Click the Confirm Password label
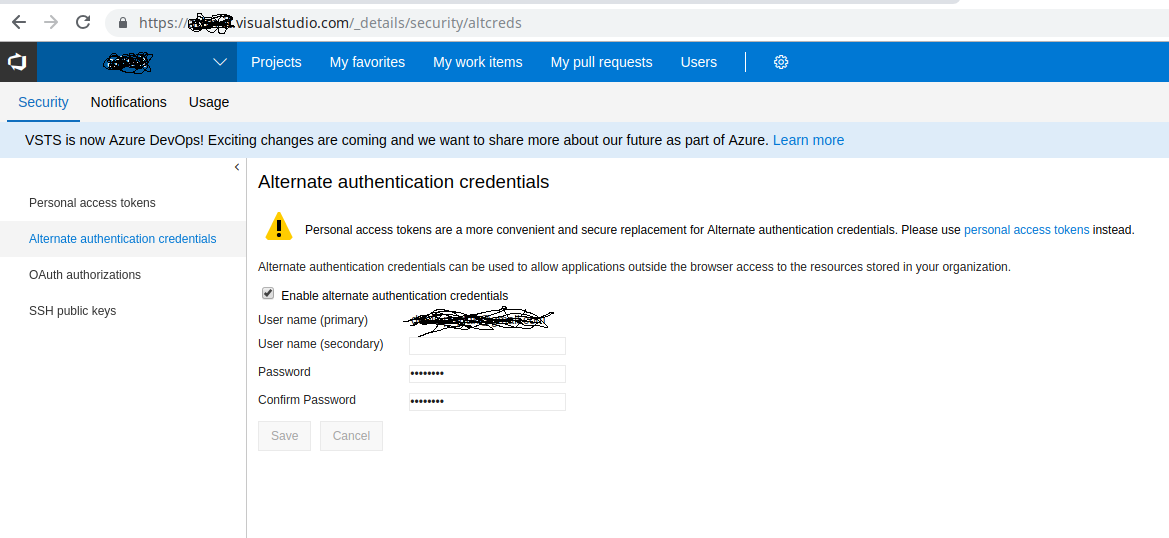 tap(307, 399)
